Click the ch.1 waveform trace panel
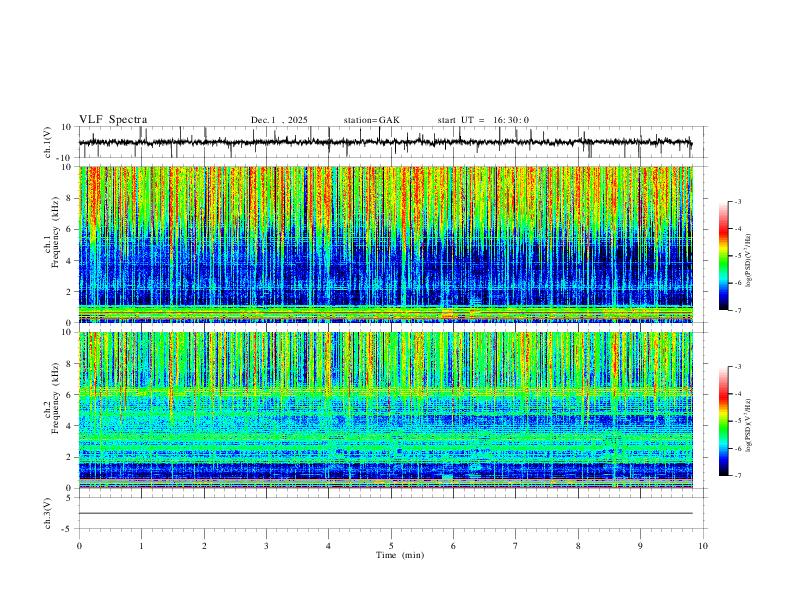The width and height of the screenshot is (792, 612). pyautogui.click(x=393, y=142)
